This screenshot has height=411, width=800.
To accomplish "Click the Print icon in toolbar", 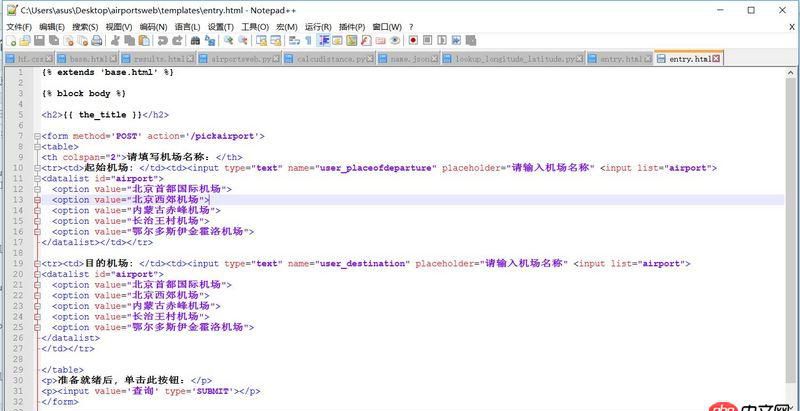I will 96,41.
